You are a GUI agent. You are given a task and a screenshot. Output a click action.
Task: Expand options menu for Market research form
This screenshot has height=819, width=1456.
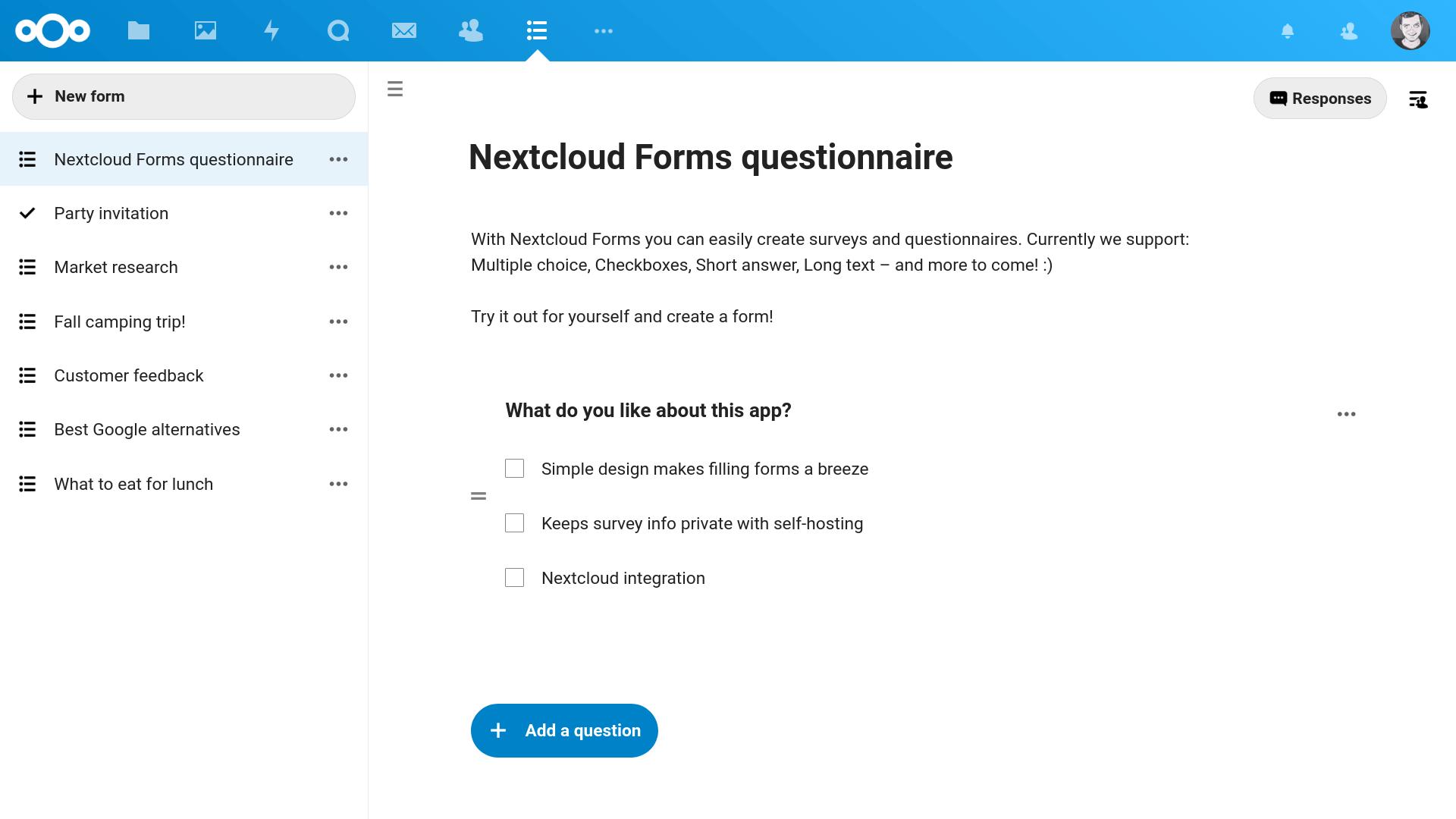338,267
